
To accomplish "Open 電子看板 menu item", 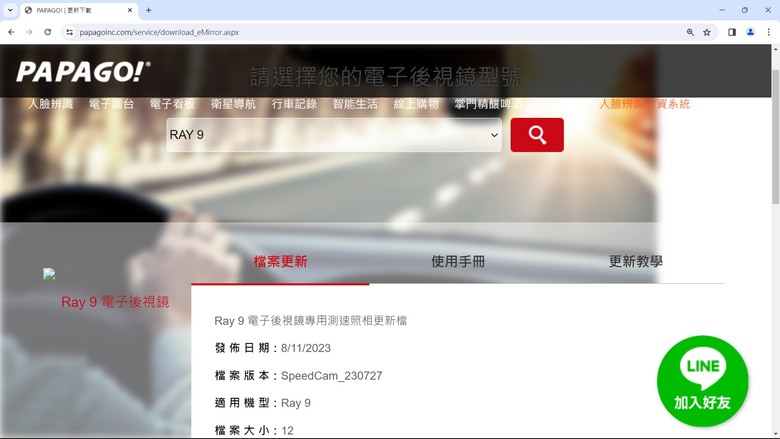I will coord(172,104).
